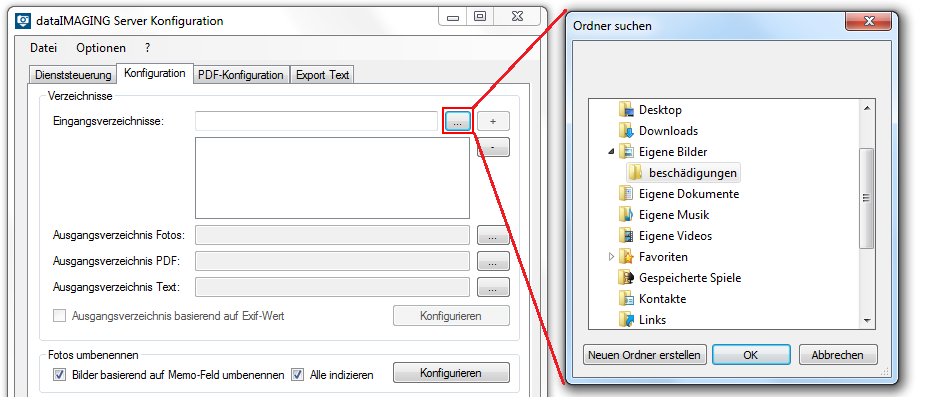Browse for Ausgangsverzeichnis PDF folder
Viewport: 931px width, 404px height.
point(493,261)
